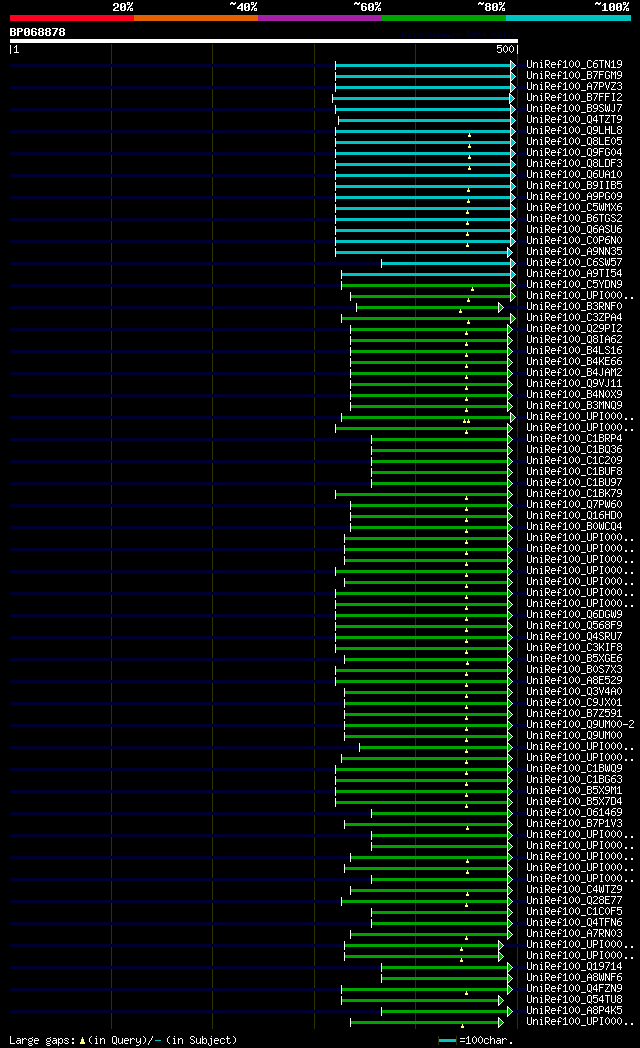Select the UniRef100_B4LS16 label

[574, 351]
